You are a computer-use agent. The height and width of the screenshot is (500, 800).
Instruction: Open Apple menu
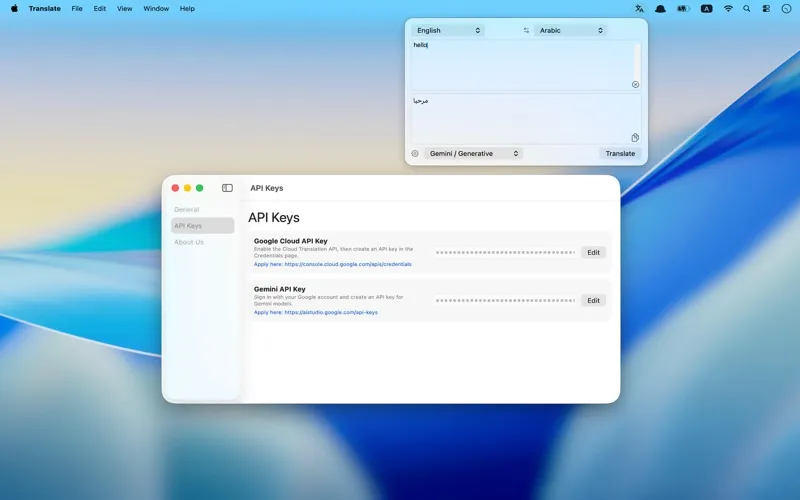(14, 9)
